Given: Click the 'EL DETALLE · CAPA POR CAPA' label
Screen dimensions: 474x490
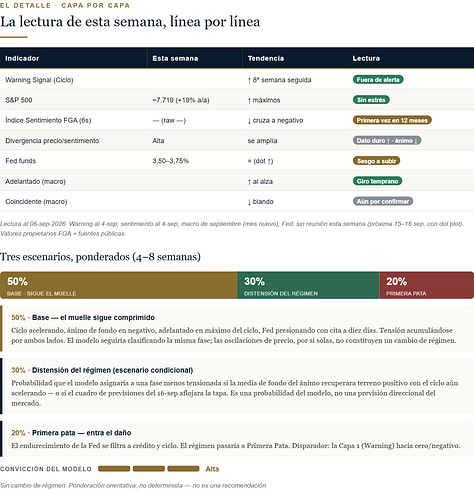Looking at the screenshot, I should pos(65,6).
